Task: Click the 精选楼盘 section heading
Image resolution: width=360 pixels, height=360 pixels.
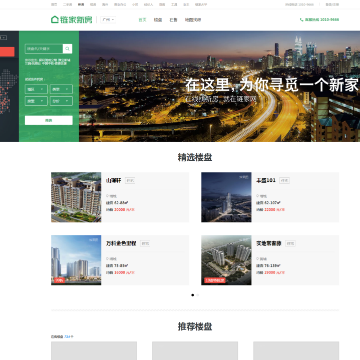Action: 195,157
